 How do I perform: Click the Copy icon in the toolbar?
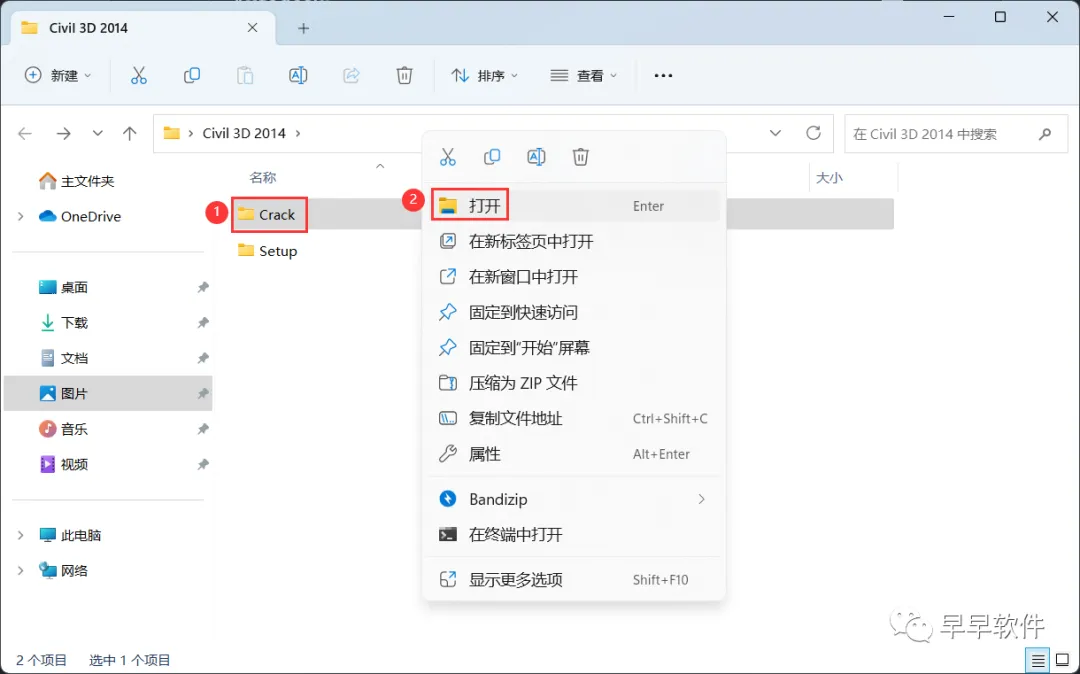pos(191,75)
